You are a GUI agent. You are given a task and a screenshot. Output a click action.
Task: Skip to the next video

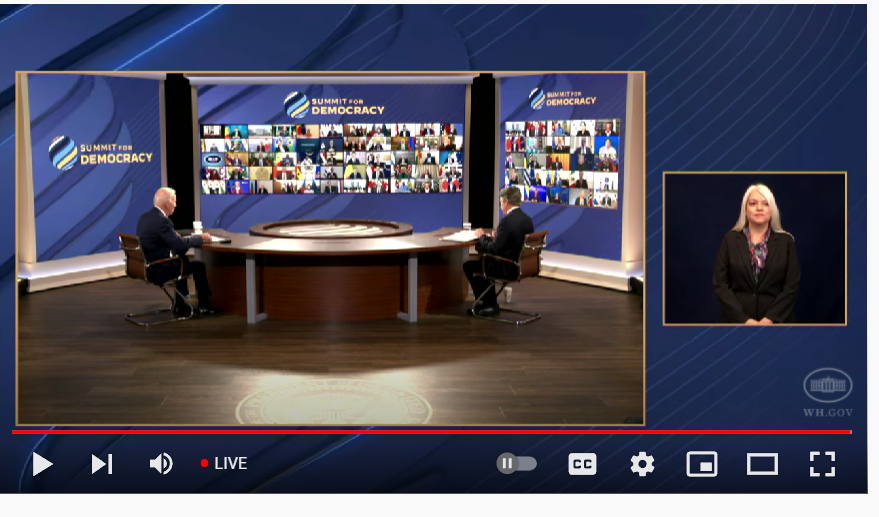[x=102, y=464]
